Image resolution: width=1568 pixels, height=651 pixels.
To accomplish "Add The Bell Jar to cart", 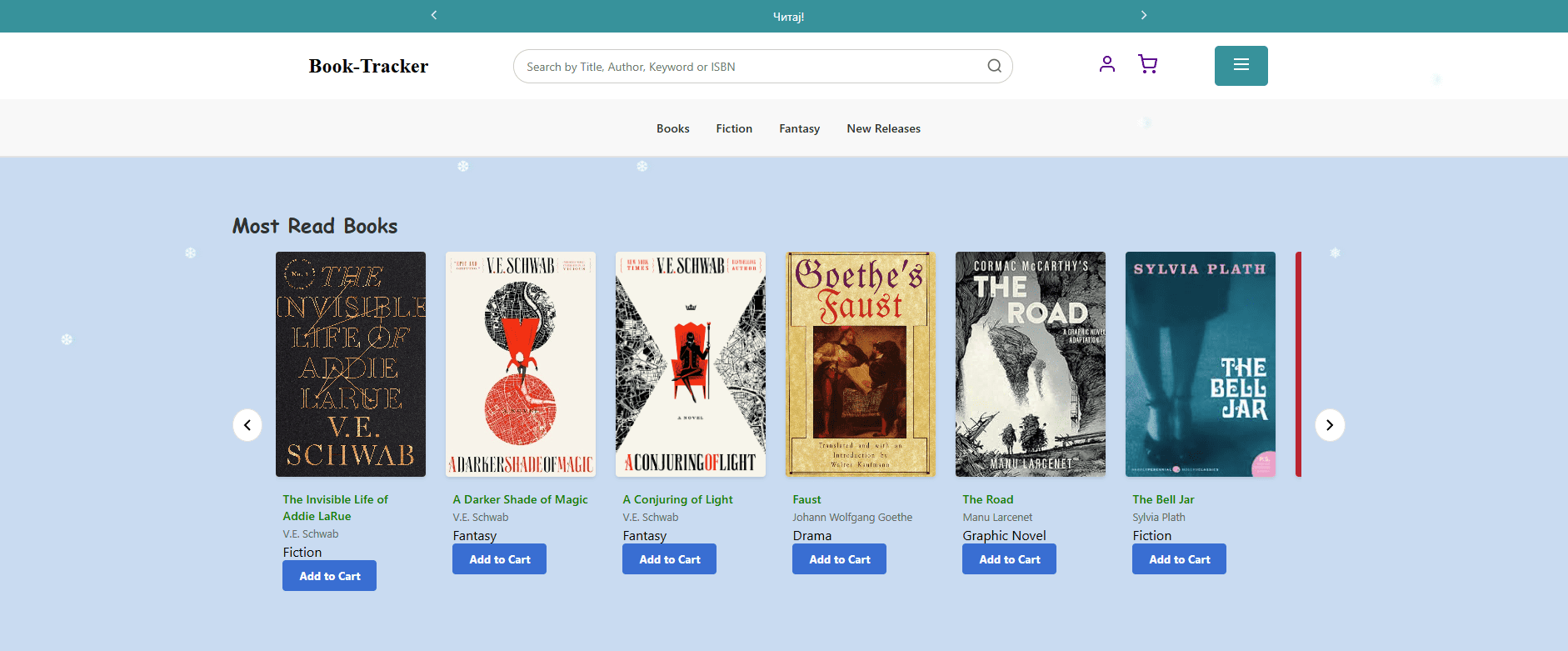I will [x=1179, y=559].
